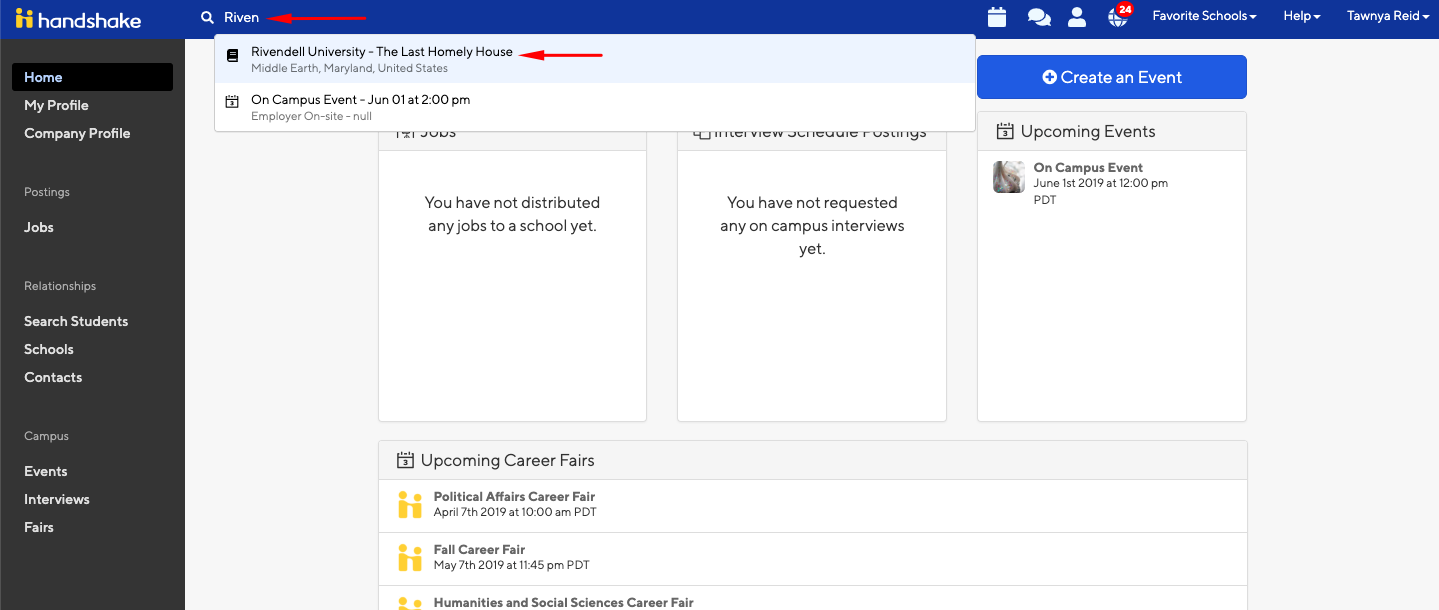This screenshot has width=1439, height=610.
Task: Open Company Profile in the sidebar
Action: tap(77, 133)
